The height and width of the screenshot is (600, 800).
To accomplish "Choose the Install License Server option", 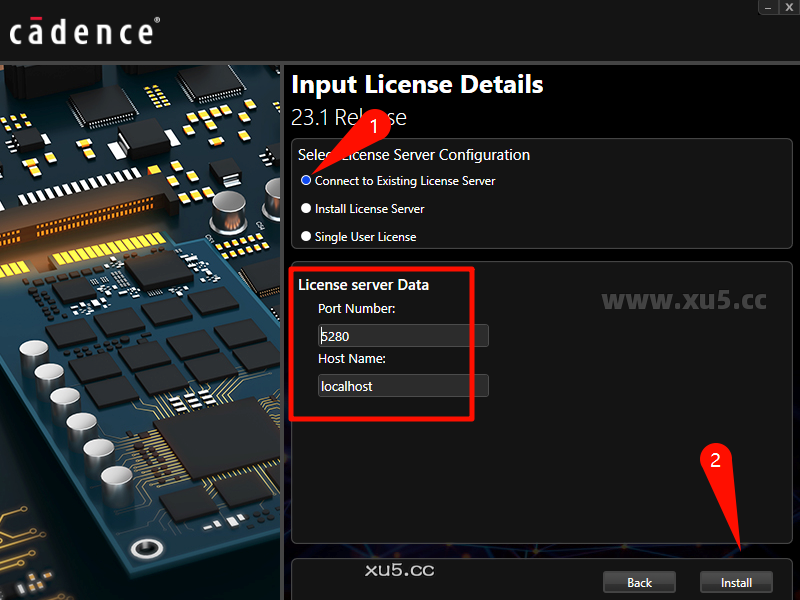I will 305,208.
